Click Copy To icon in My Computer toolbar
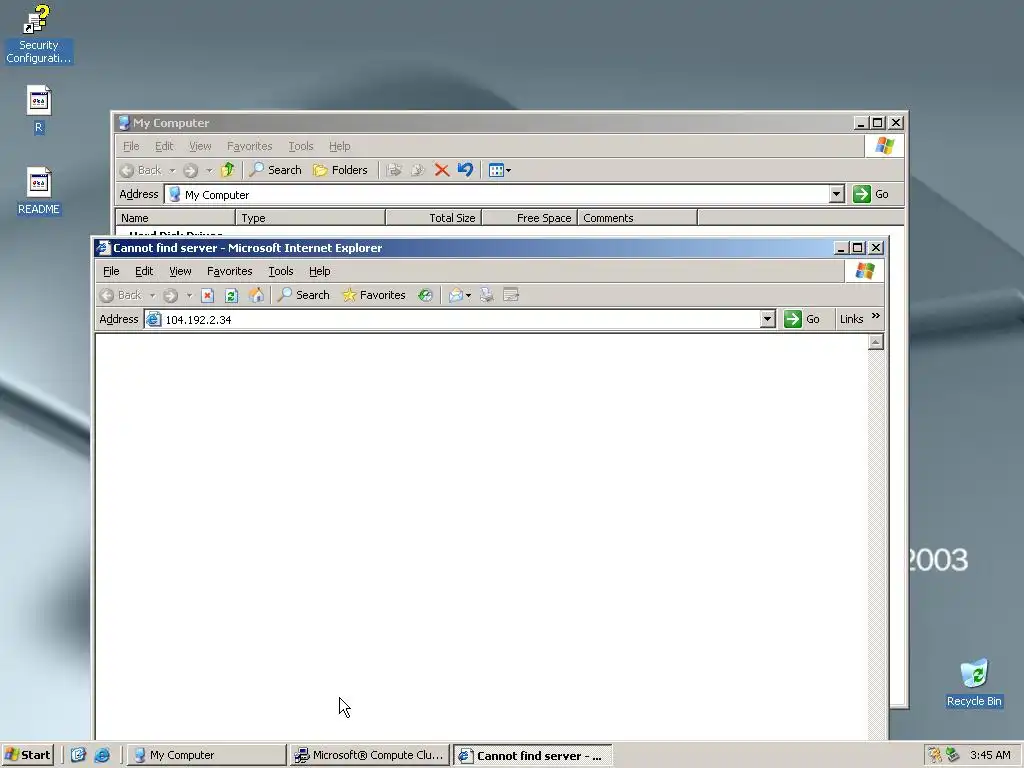 (x=418, y=170)
